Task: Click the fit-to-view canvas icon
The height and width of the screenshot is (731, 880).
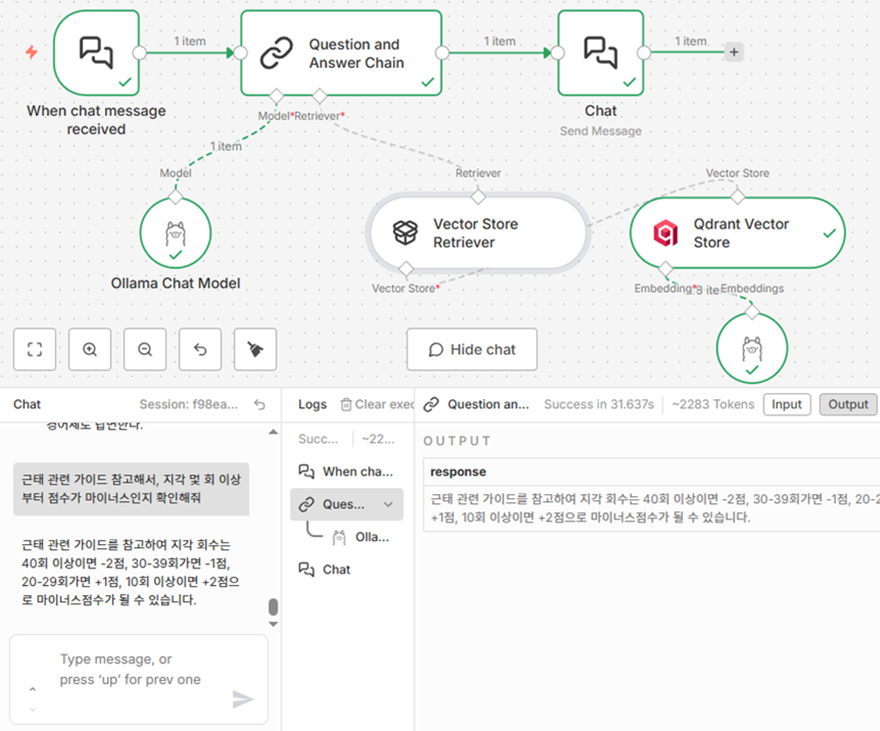Action: [x=35, y=350]
